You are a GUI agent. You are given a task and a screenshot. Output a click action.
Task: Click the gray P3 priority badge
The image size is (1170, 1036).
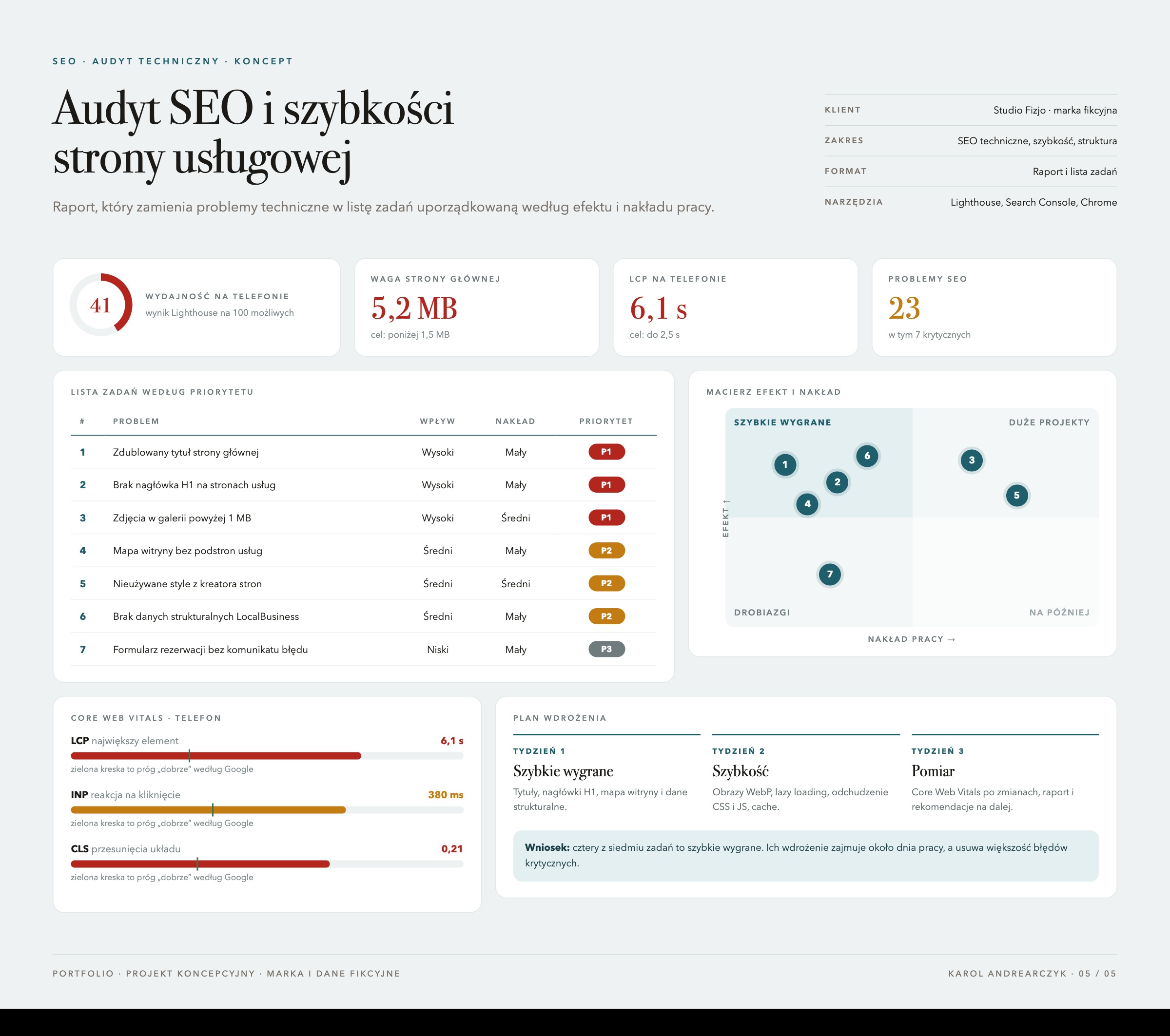[606, 649]
